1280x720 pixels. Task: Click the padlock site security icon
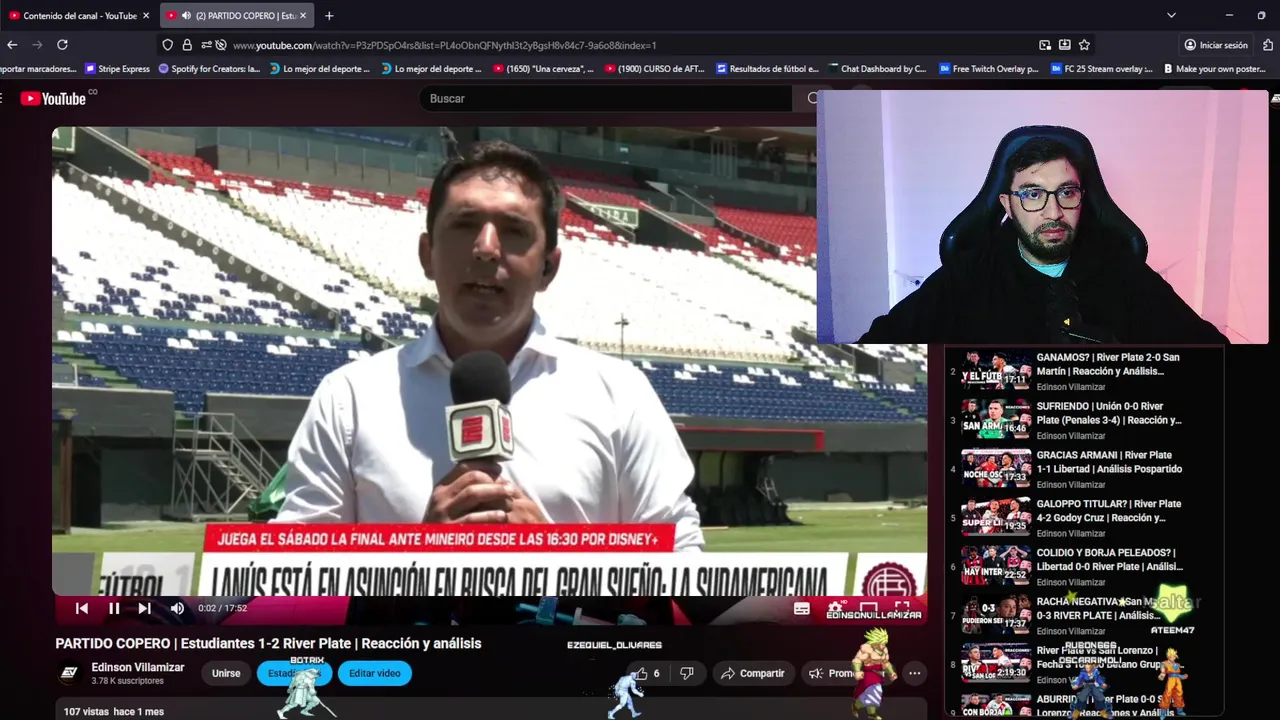[x=187, y=45]
